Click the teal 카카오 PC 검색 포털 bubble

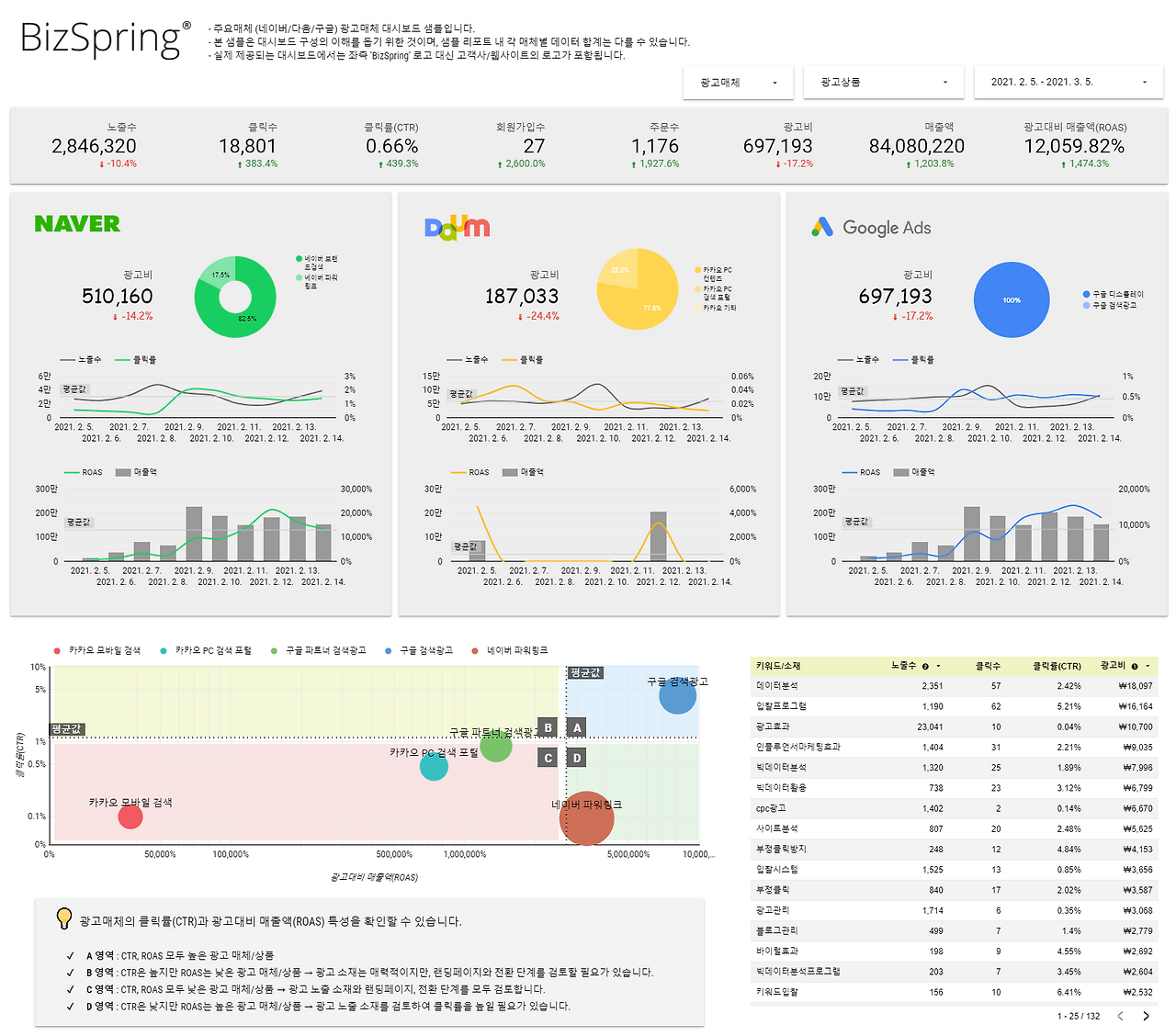click(434, 766)
